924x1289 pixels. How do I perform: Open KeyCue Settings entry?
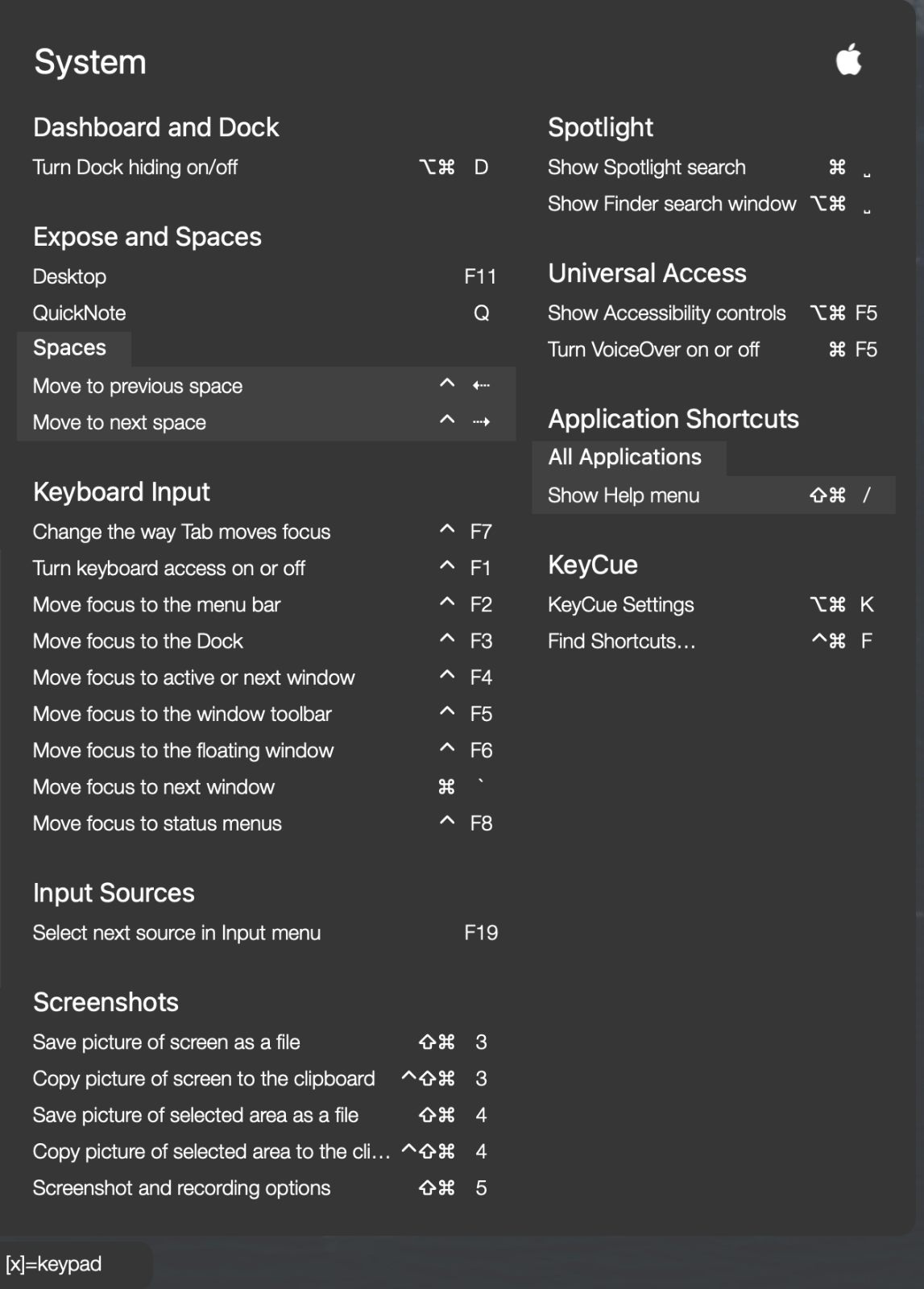(x=621, y=605)
